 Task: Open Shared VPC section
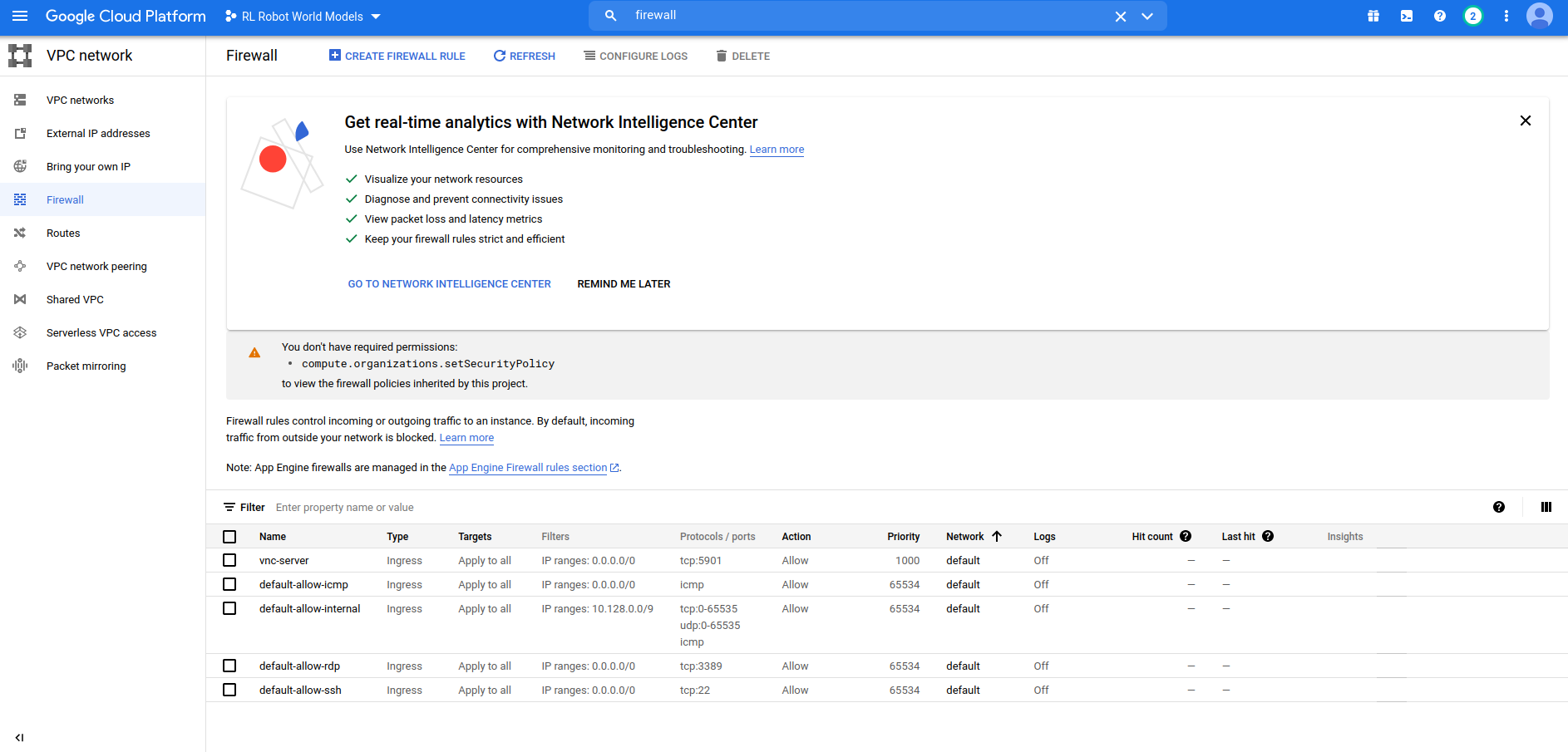pyautogui.click(x=75, y=299)
